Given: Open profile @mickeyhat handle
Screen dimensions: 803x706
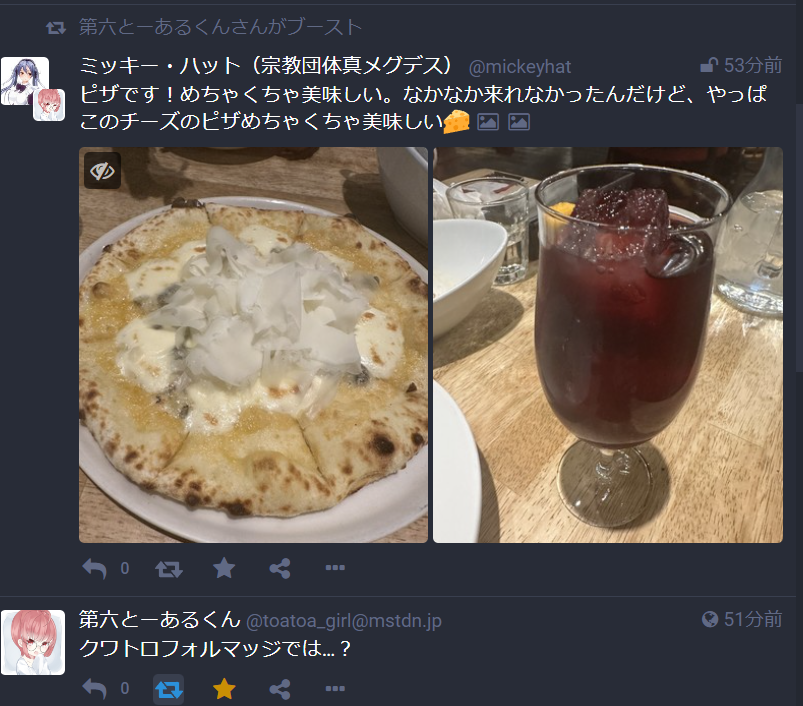Looking at the screenshot, I should click(520, 67).
